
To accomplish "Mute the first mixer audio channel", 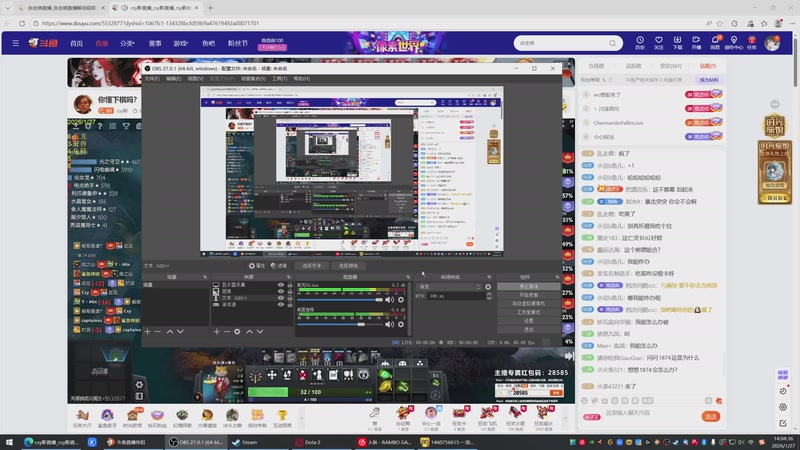I will [x=389, y=299].
